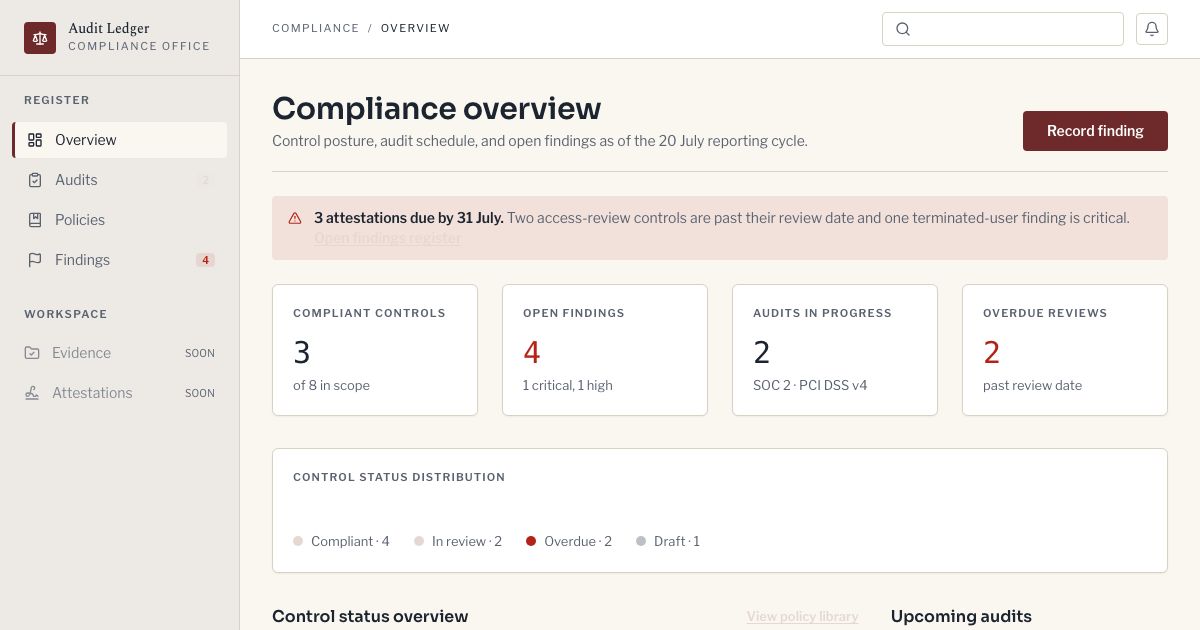
Task: Open Policies from the sidebar
Action: click(x=120, y=220)
